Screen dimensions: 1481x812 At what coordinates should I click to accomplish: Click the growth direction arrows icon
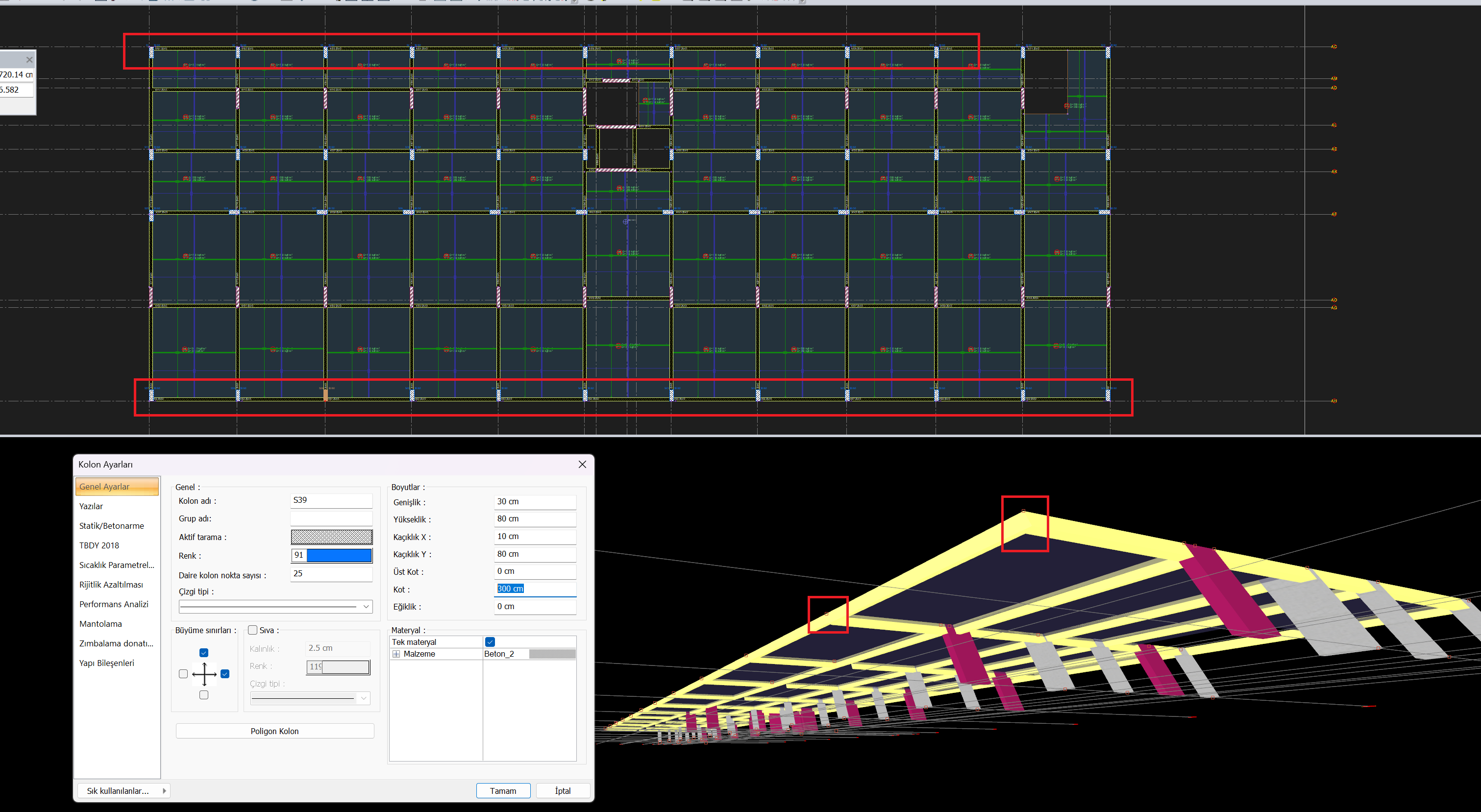(204, 674)
